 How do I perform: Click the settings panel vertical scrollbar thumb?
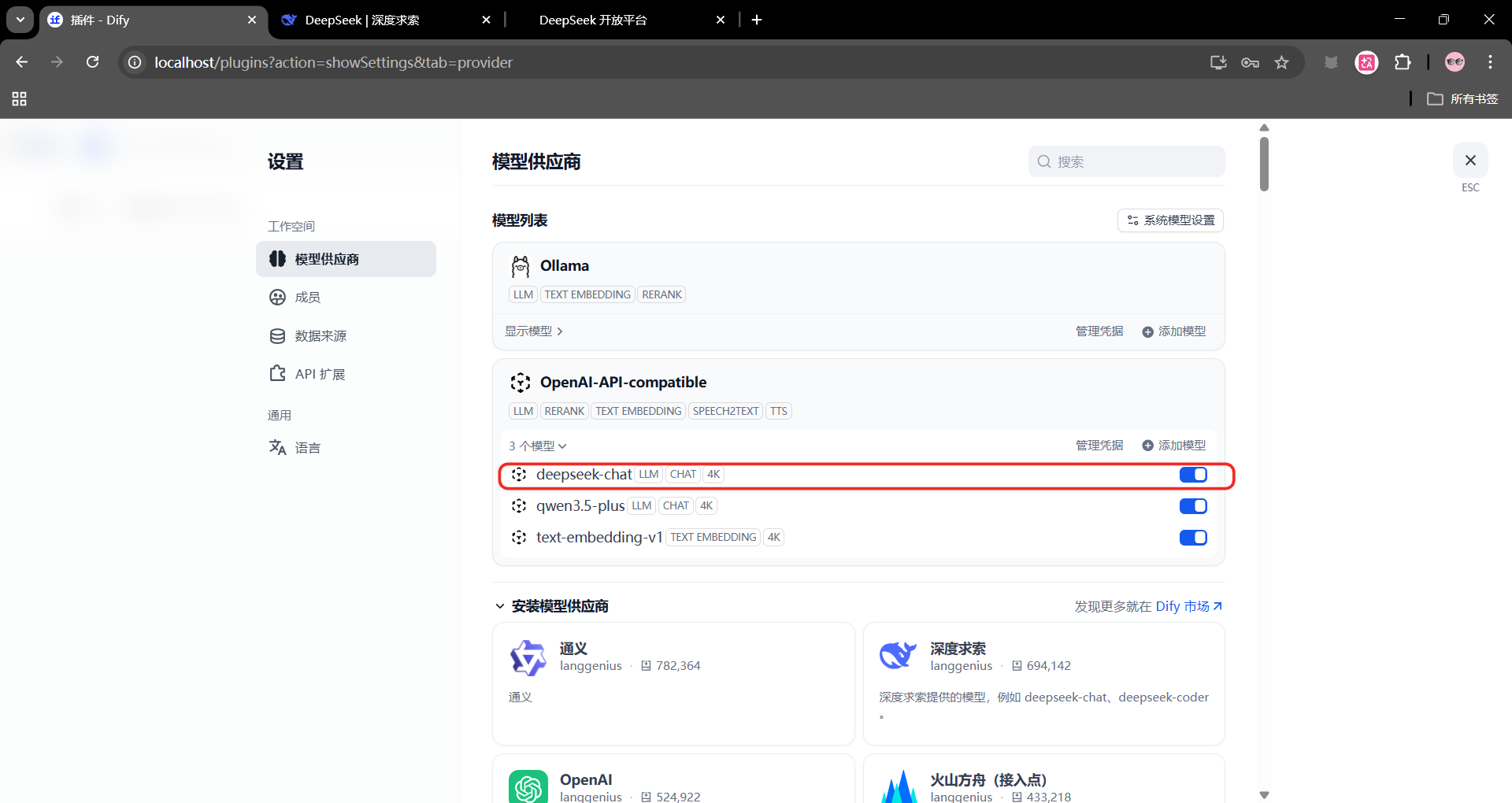tap(1264, 164)
